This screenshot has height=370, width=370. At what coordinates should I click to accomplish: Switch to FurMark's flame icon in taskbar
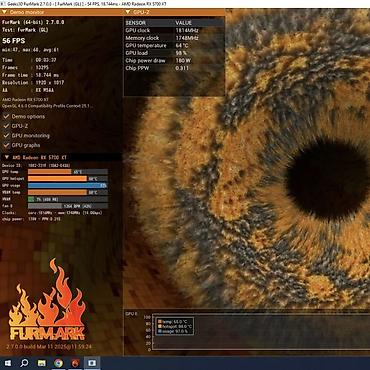pos(75,363)
